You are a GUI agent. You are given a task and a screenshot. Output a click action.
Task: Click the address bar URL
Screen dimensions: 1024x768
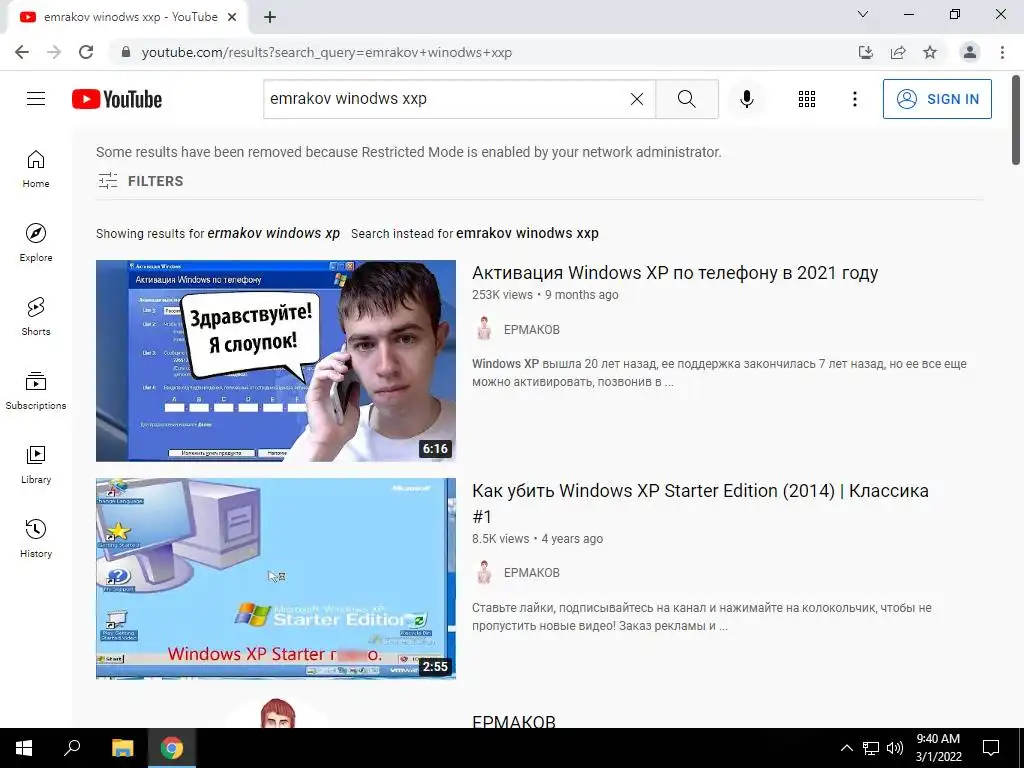point(327,52)
